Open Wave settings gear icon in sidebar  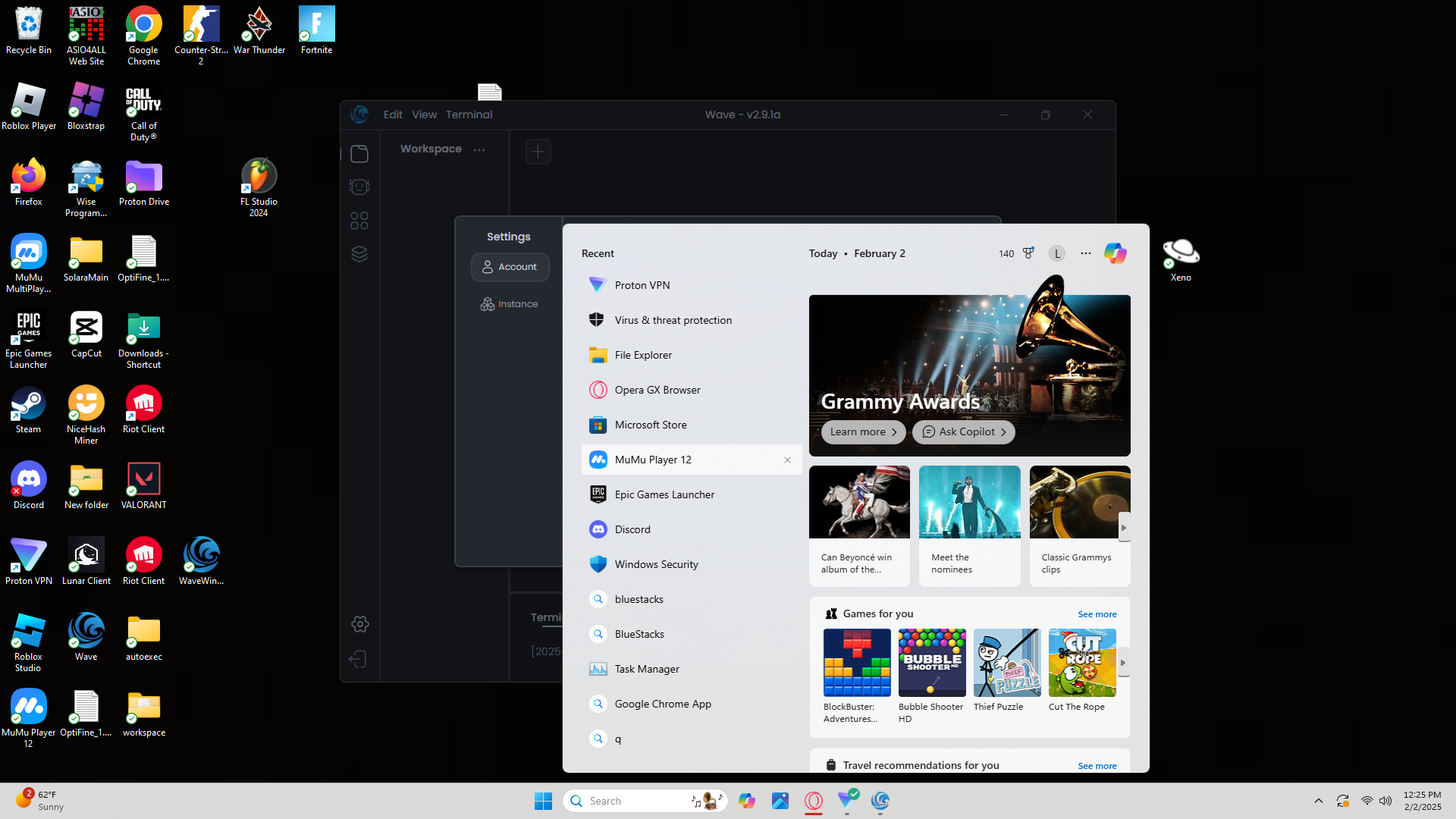(x=360, y=624)
